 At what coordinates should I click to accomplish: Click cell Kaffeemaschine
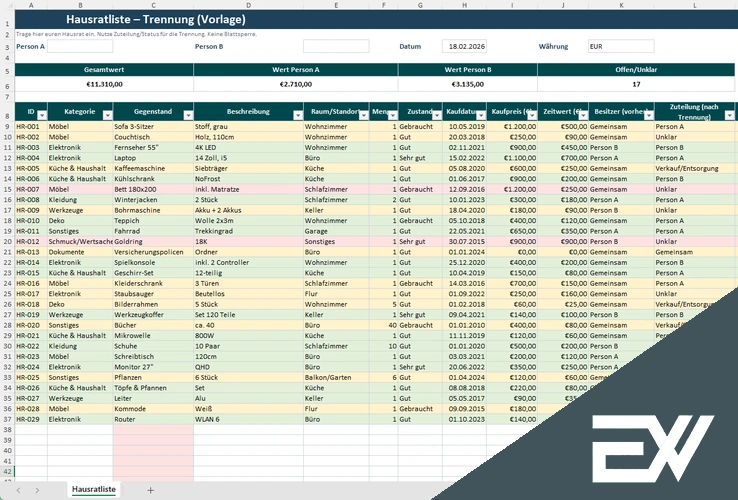point(153,169)
